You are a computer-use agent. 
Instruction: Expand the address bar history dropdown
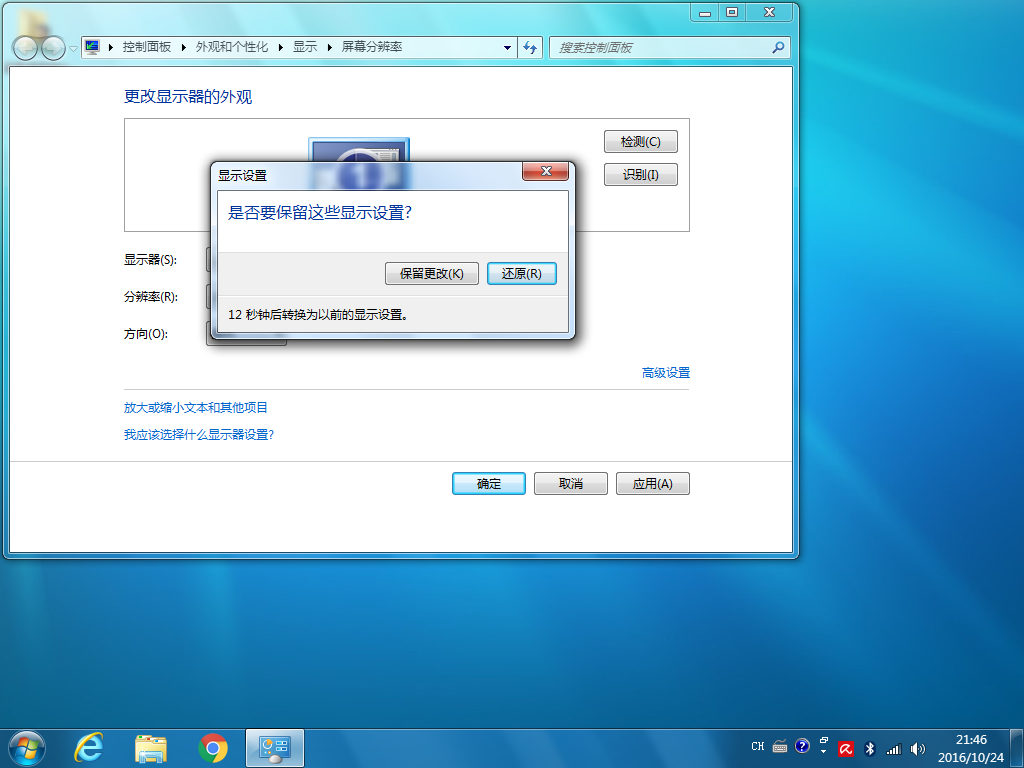507,48
